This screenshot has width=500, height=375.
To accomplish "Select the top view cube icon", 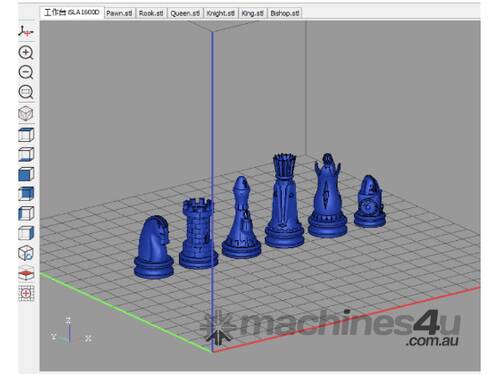I will [x=26, y=135].
